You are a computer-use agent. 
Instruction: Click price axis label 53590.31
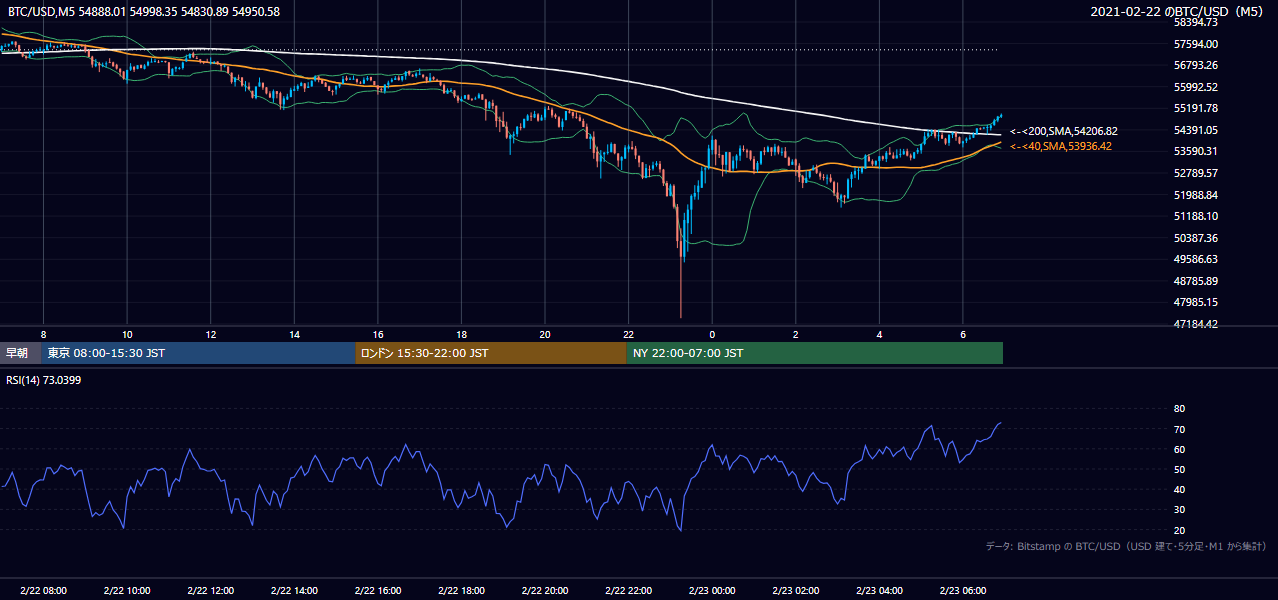click(1196, 151)
